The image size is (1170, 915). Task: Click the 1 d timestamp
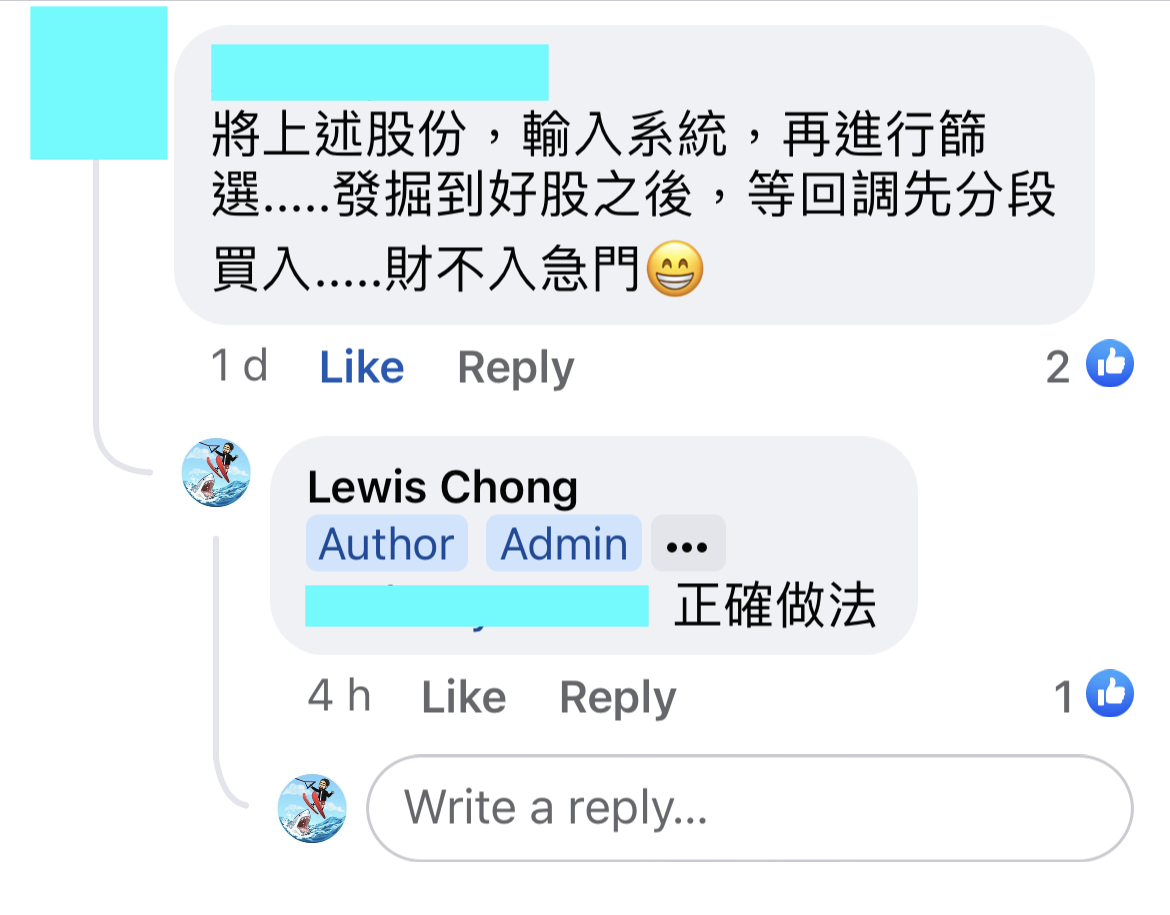(x=240, y=366)
